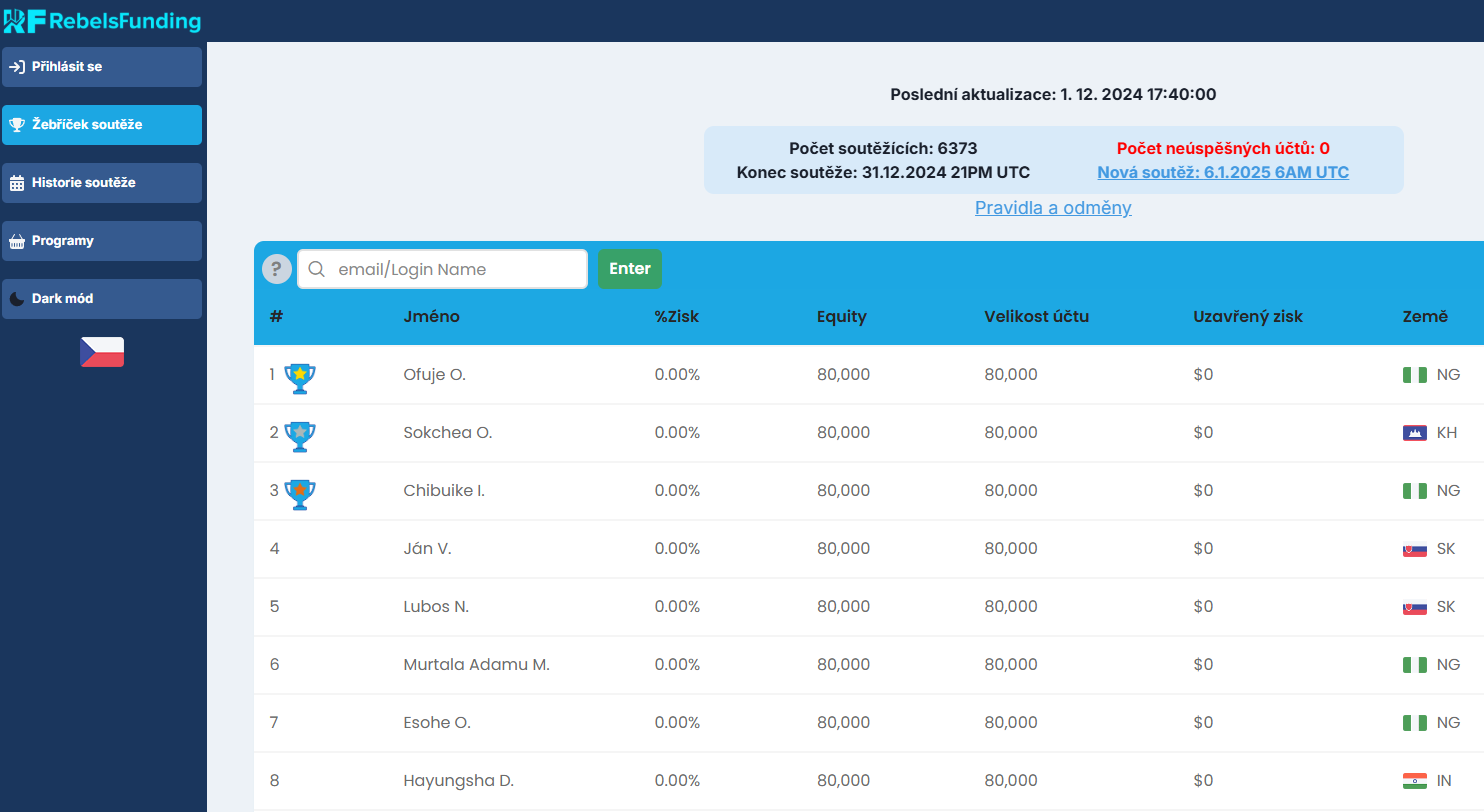This screenshot has width=1484, height=812.
Task: Click India flag in Hayungsha D. row
Action: (x=1414, y=781)
